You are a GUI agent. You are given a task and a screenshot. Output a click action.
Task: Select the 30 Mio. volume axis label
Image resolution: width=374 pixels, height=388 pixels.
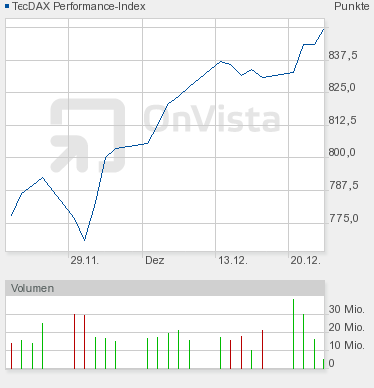coord(346,309)
